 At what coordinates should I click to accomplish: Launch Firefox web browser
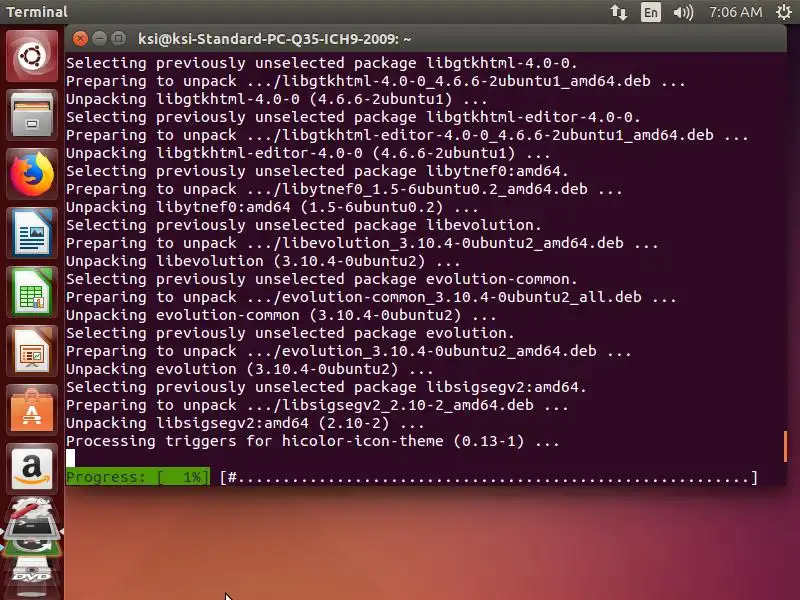tap(32, 174)
